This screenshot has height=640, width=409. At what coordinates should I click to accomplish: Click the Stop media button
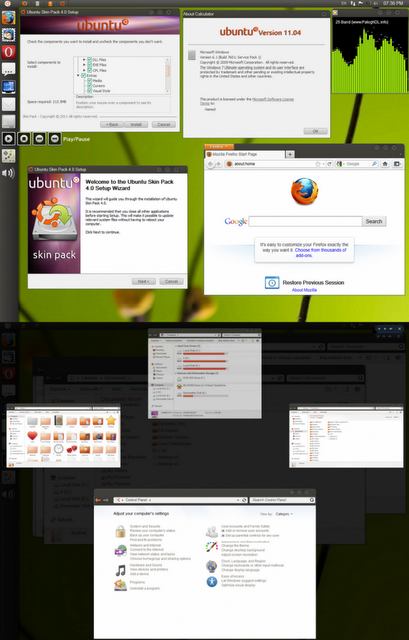click(x=24, y=139)
